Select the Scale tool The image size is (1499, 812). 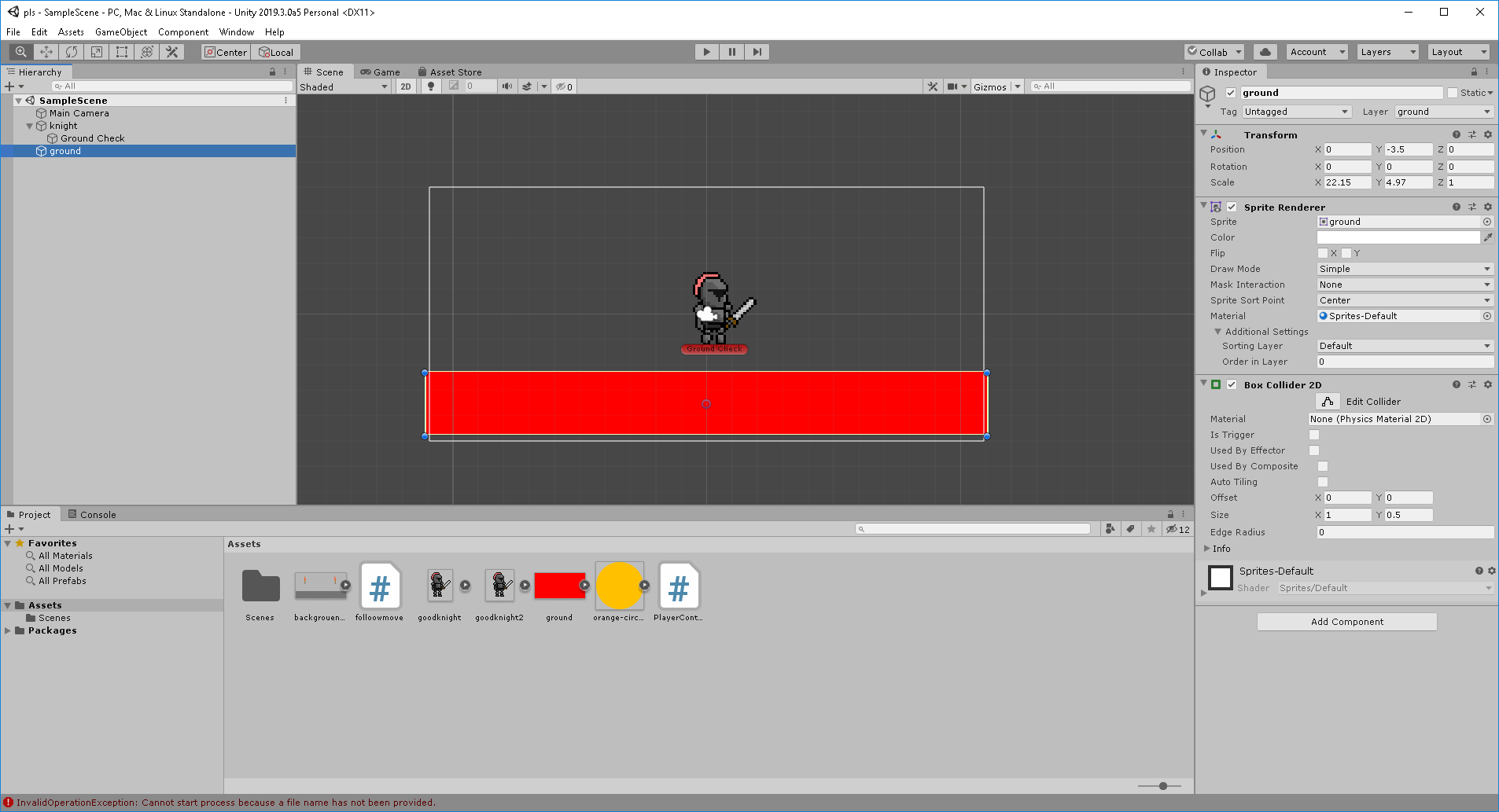pyautogui.click(x=97, y=52)
